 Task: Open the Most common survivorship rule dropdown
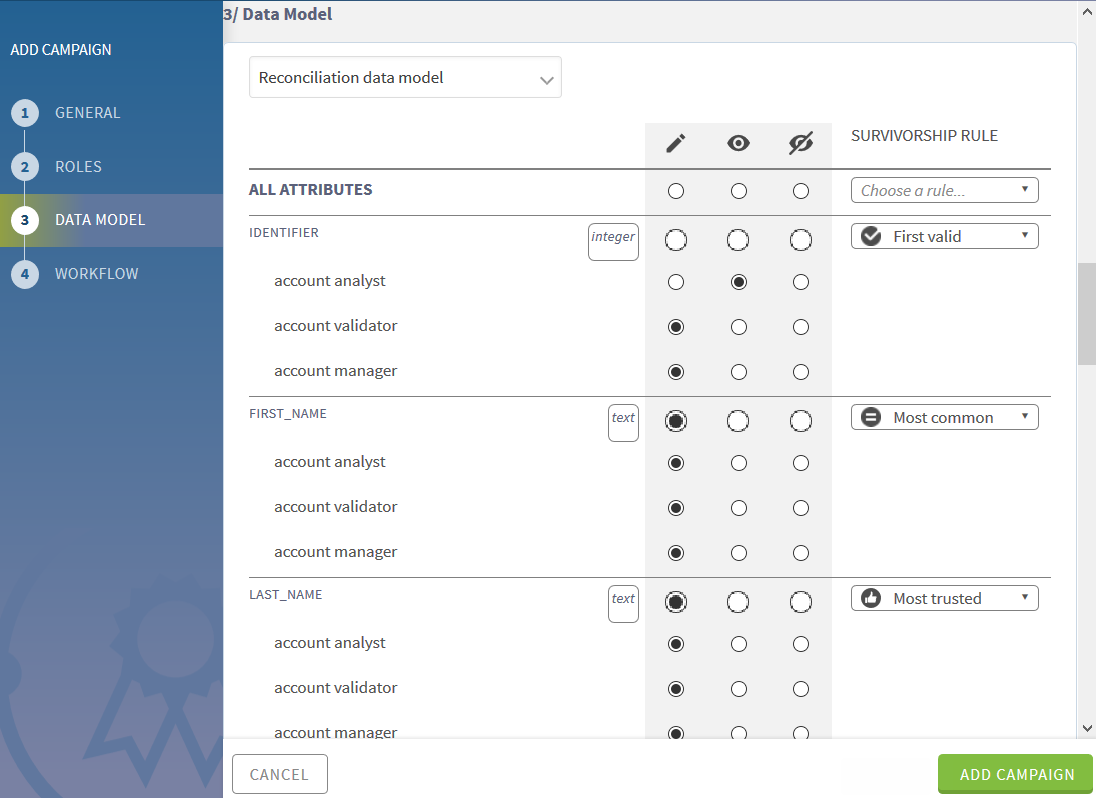click(x=944, y=417)
